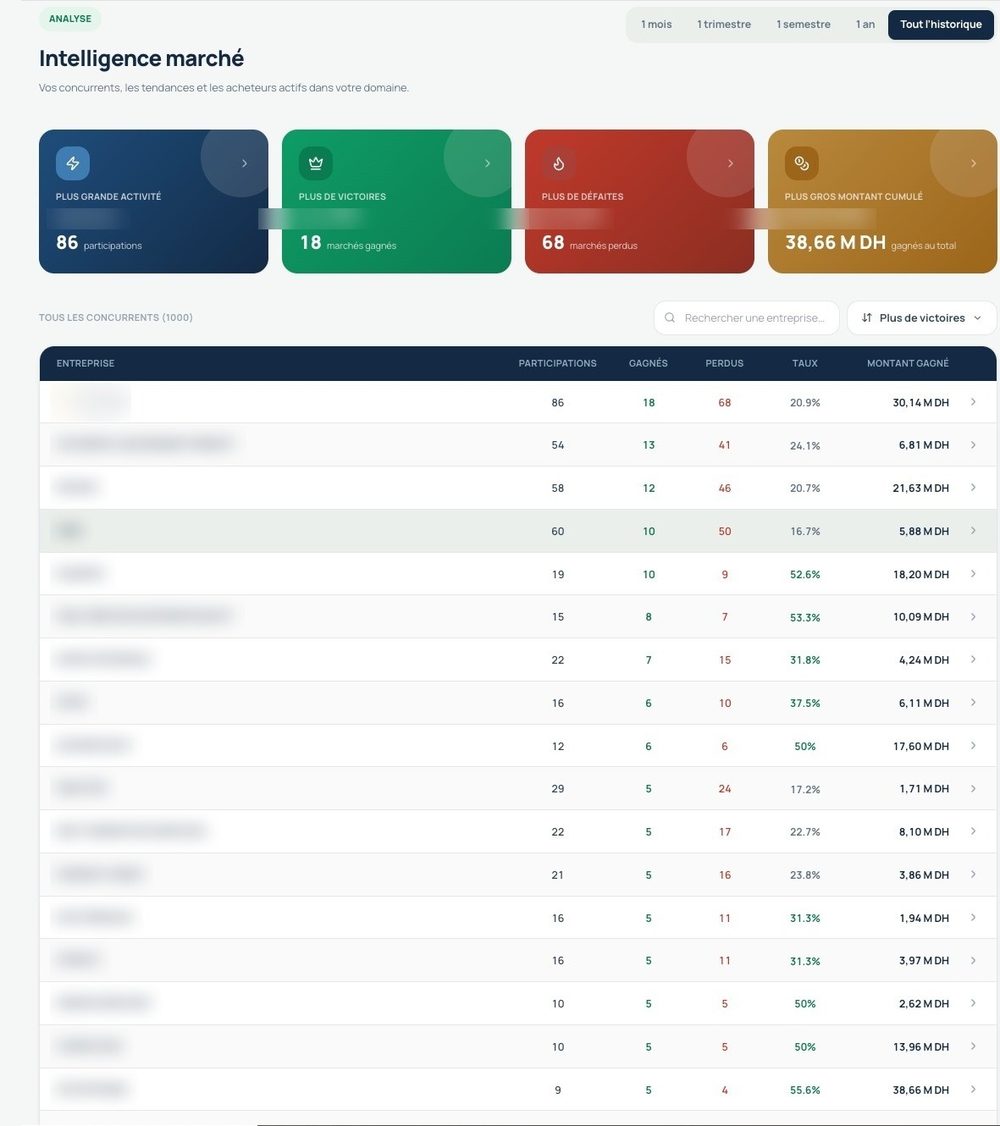The width and height of the screenshot is (1000, 1126).
Task: Click the Montant gagné column header
Action: (x=908, y=363)
